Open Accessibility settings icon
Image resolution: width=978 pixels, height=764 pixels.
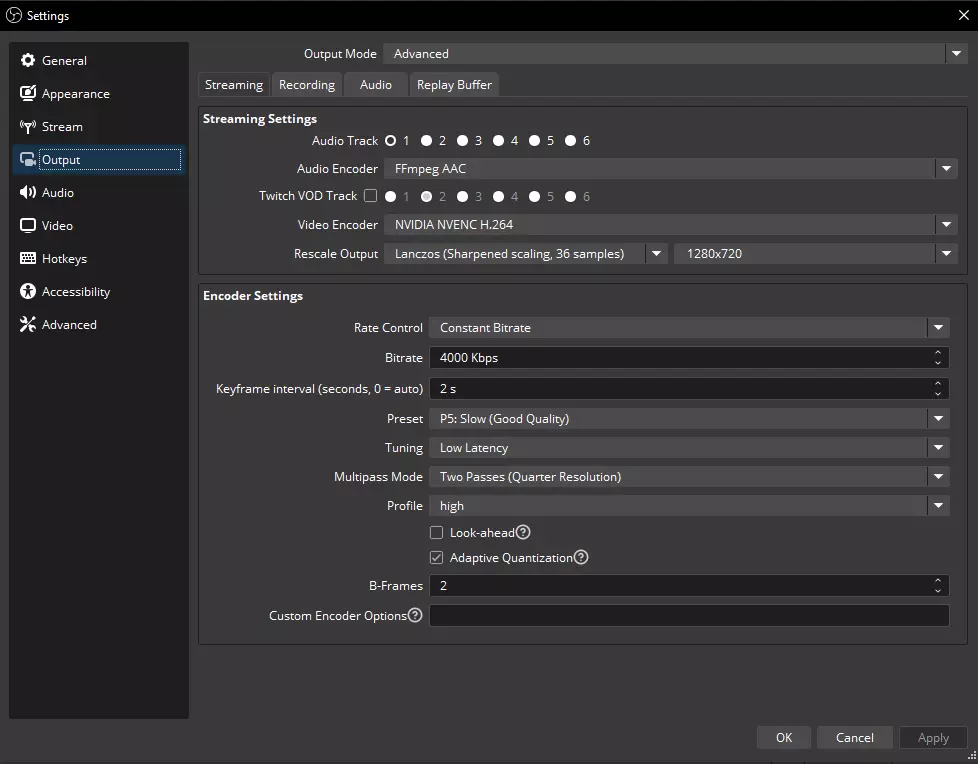[x=28, y=292]
